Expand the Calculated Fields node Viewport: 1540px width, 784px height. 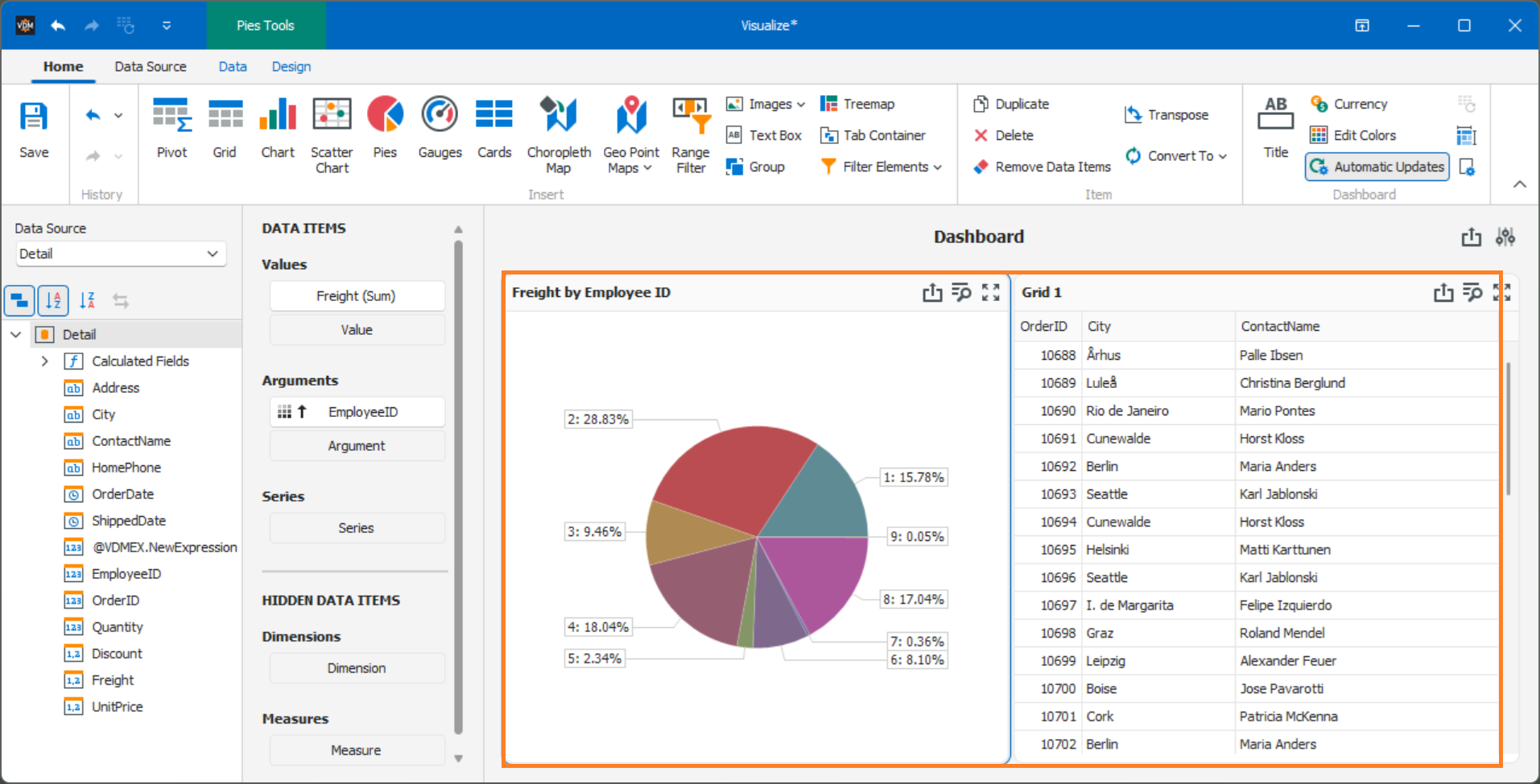point(45,361)
